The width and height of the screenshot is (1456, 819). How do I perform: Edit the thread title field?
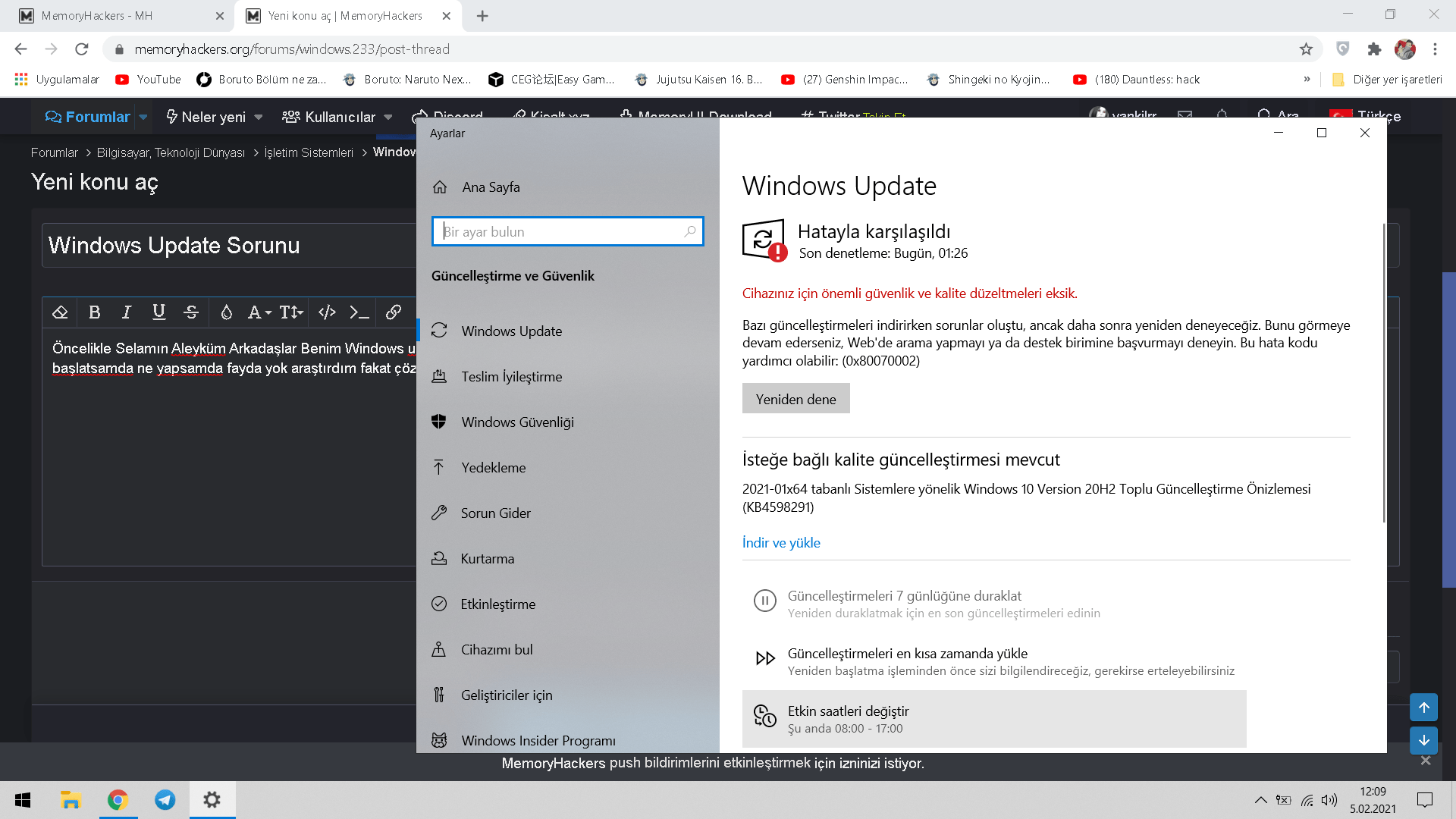229,245
